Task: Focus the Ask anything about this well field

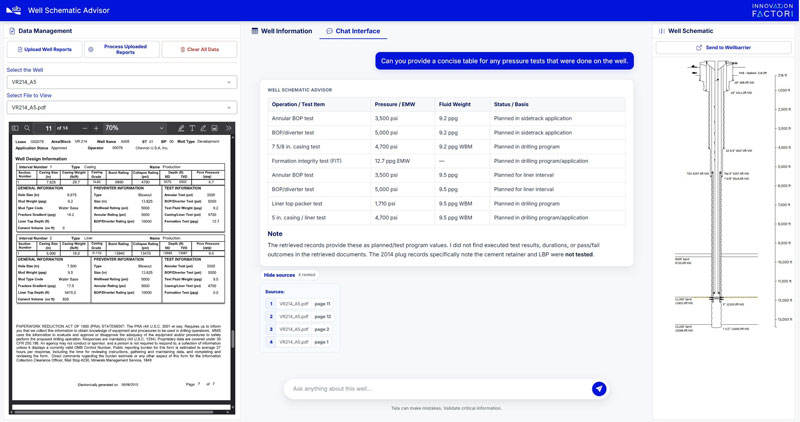Action: [439, 389]
